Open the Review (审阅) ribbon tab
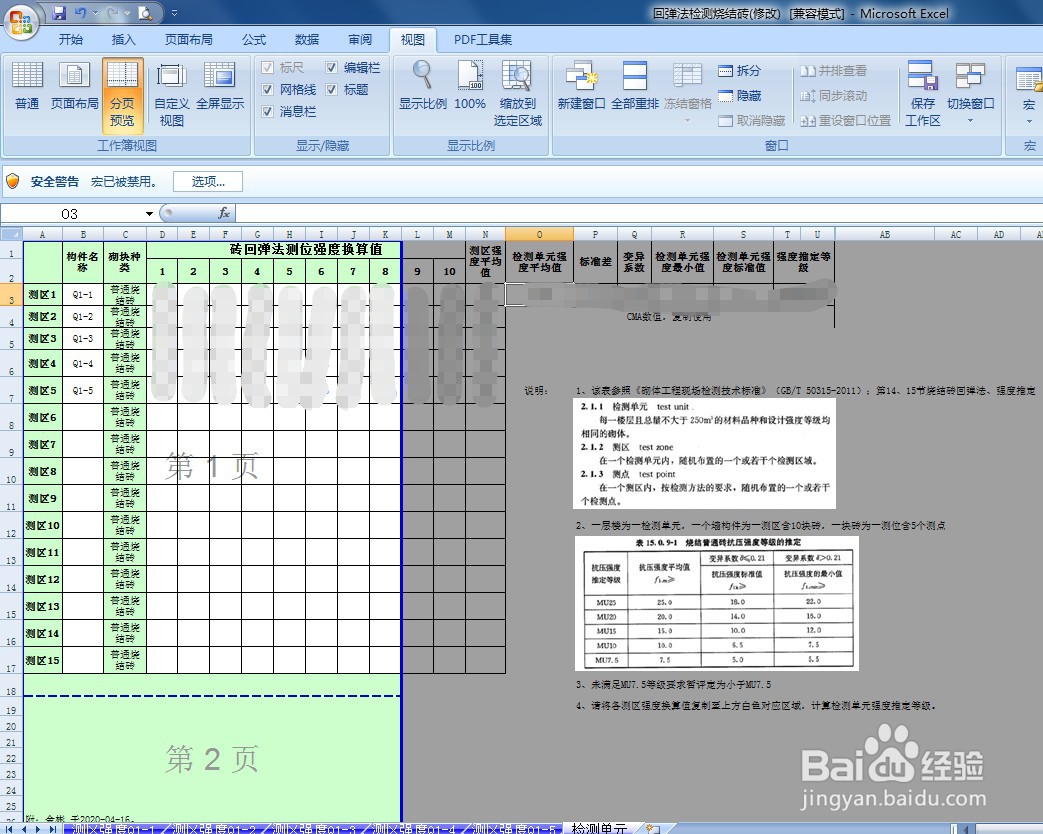Image resolution: width=1043 pixels, height=834 pixels. (x=360, y=39)
